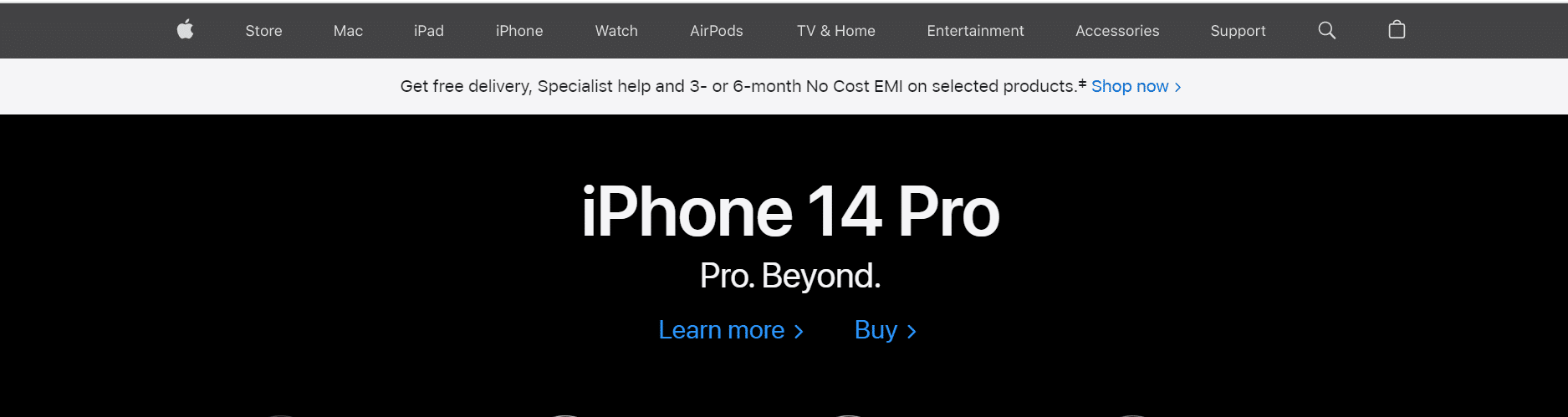This screenshot has width=1568, height=417.
Task: Open the Store menu
Action: pos(263,31)
